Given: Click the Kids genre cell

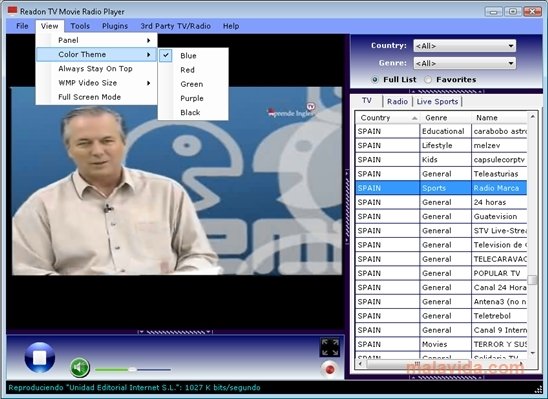Looking at the screenshot, I should click(445, 160).
